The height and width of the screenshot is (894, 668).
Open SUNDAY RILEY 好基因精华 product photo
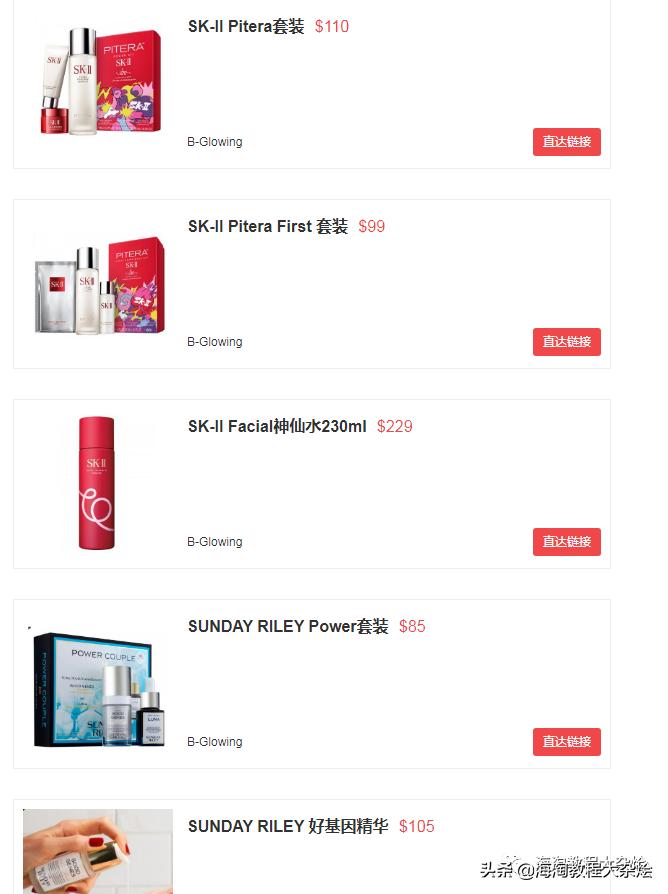click(98, 851)
